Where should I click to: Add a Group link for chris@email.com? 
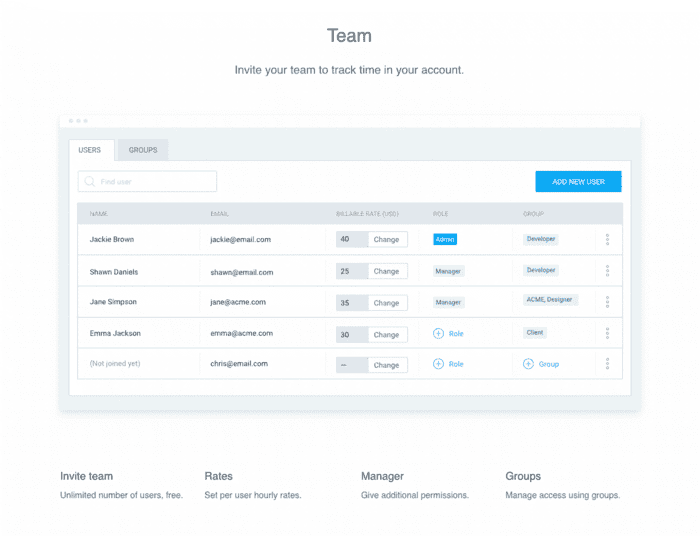pyautogui.click(x=549, y=364)
